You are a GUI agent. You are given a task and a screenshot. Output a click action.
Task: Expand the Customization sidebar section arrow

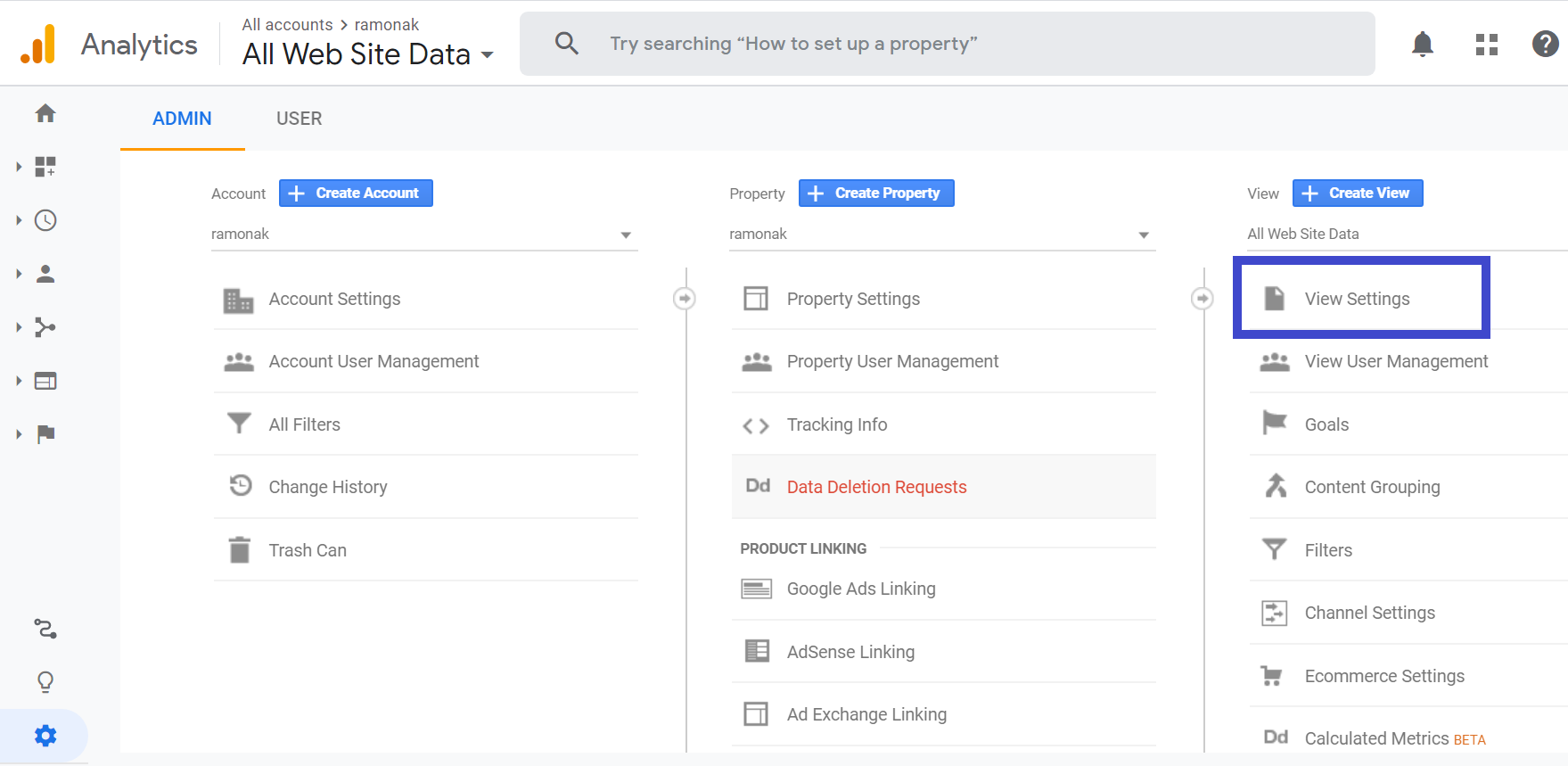(19, 167)
